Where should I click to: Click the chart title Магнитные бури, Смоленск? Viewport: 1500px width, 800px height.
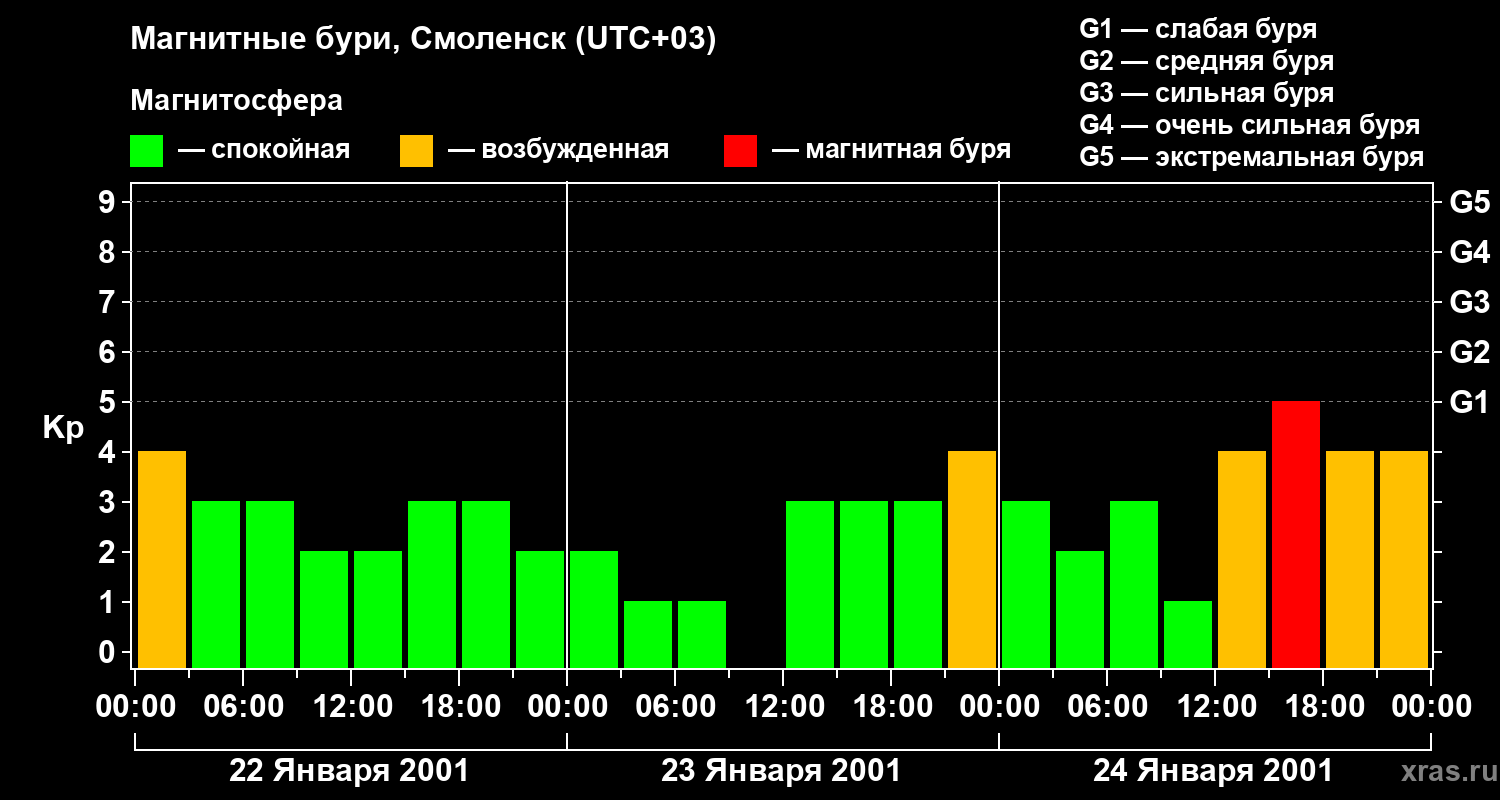point(424,40)
